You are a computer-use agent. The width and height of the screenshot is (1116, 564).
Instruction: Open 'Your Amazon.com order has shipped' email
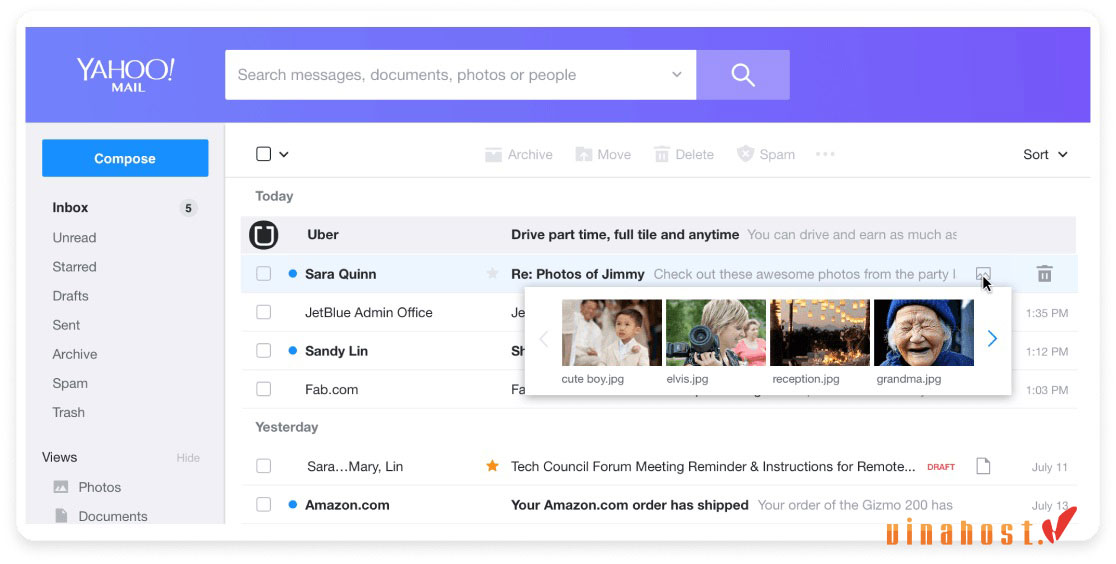(630, 505)
